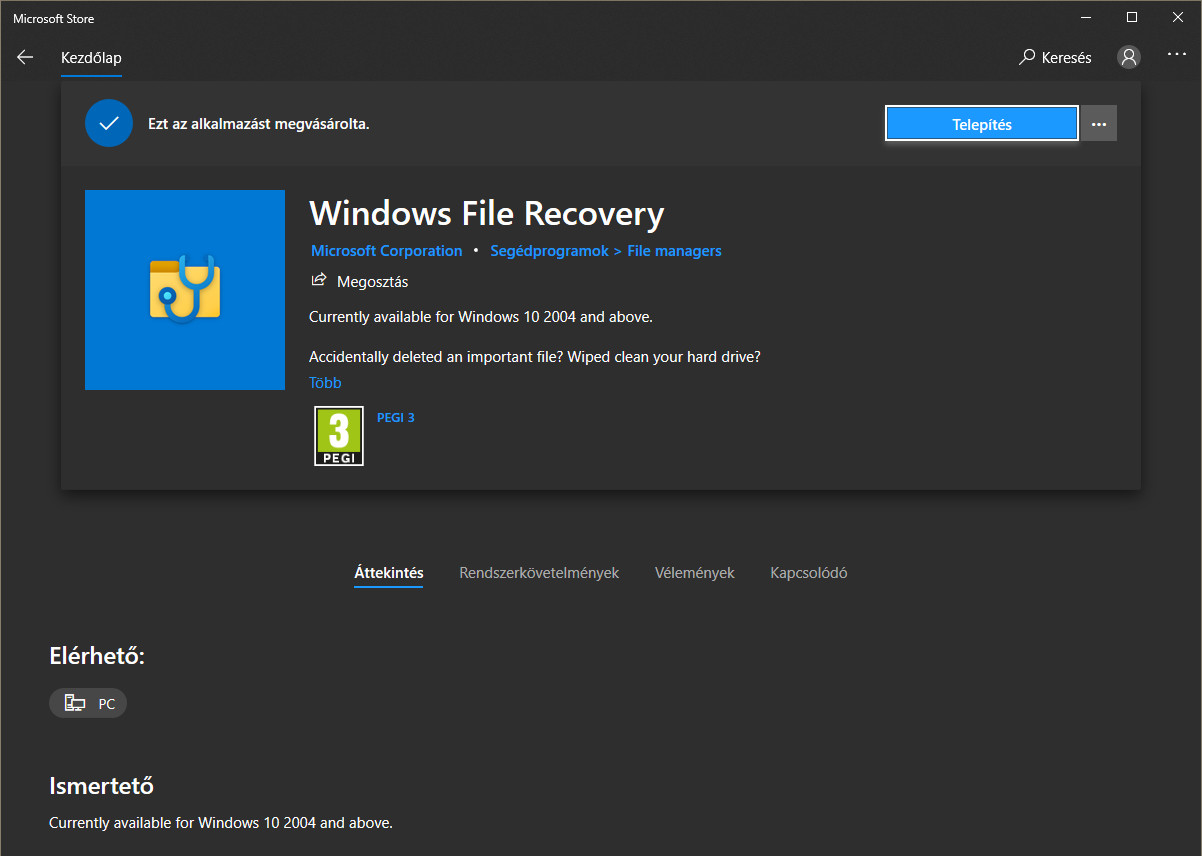This screenshot has width=1202, height=856.
Task: Go back using the back arrow
Action: [x=25, y=57]
